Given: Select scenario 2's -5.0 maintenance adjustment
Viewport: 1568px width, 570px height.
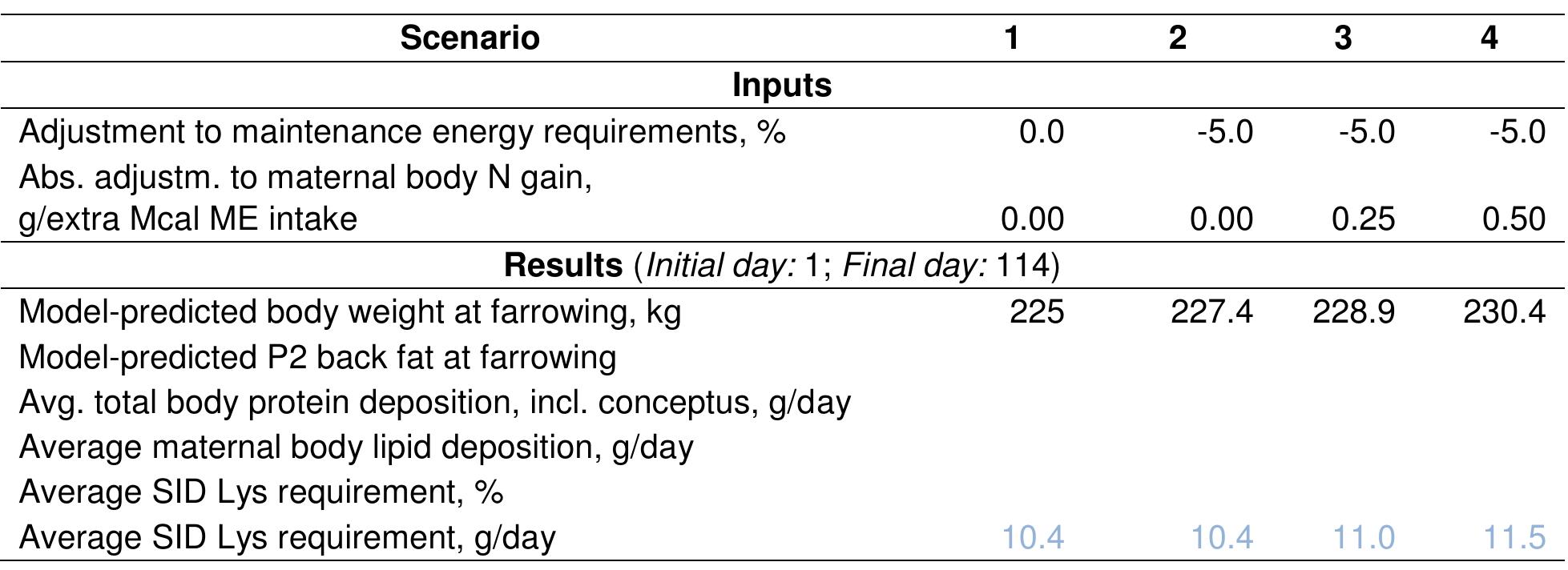Looking at the screenshot, I should pyautogui.click(x=1224, y=131).
